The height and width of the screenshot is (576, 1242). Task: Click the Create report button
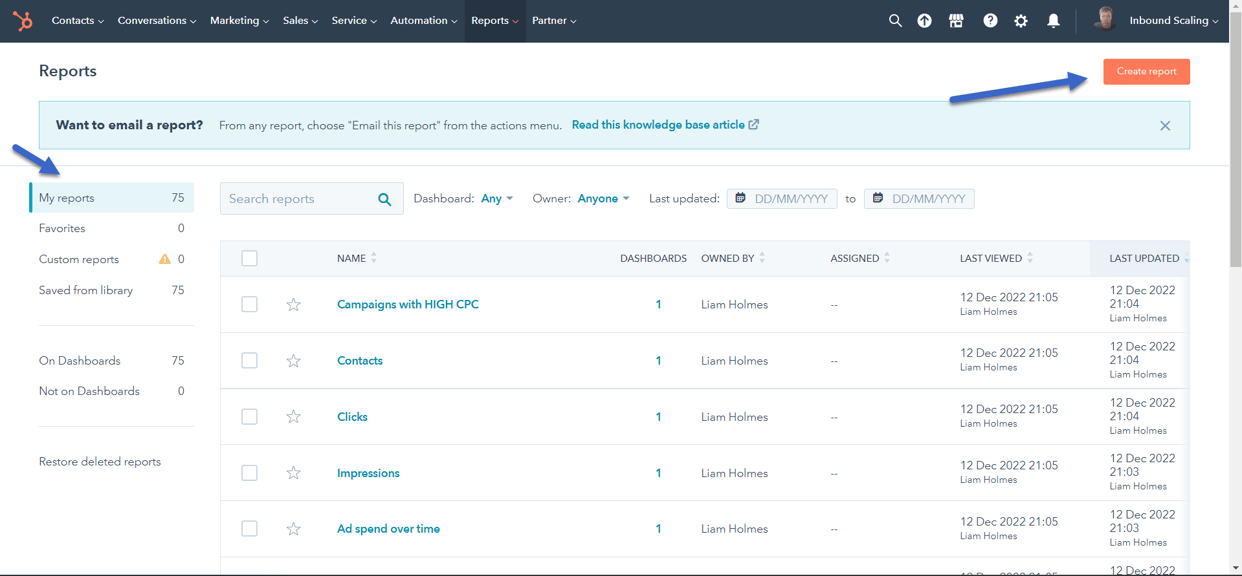pyautogui.click(x=1146, y=71)
